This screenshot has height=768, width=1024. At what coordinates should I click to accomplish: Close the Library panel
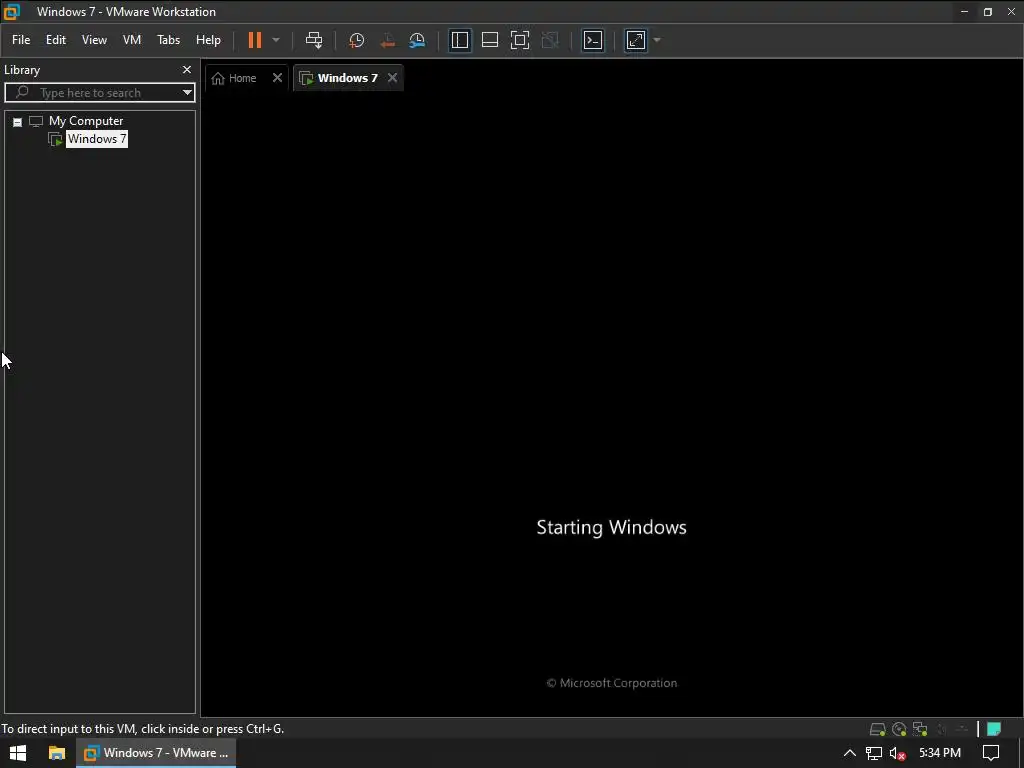[187, 69]
